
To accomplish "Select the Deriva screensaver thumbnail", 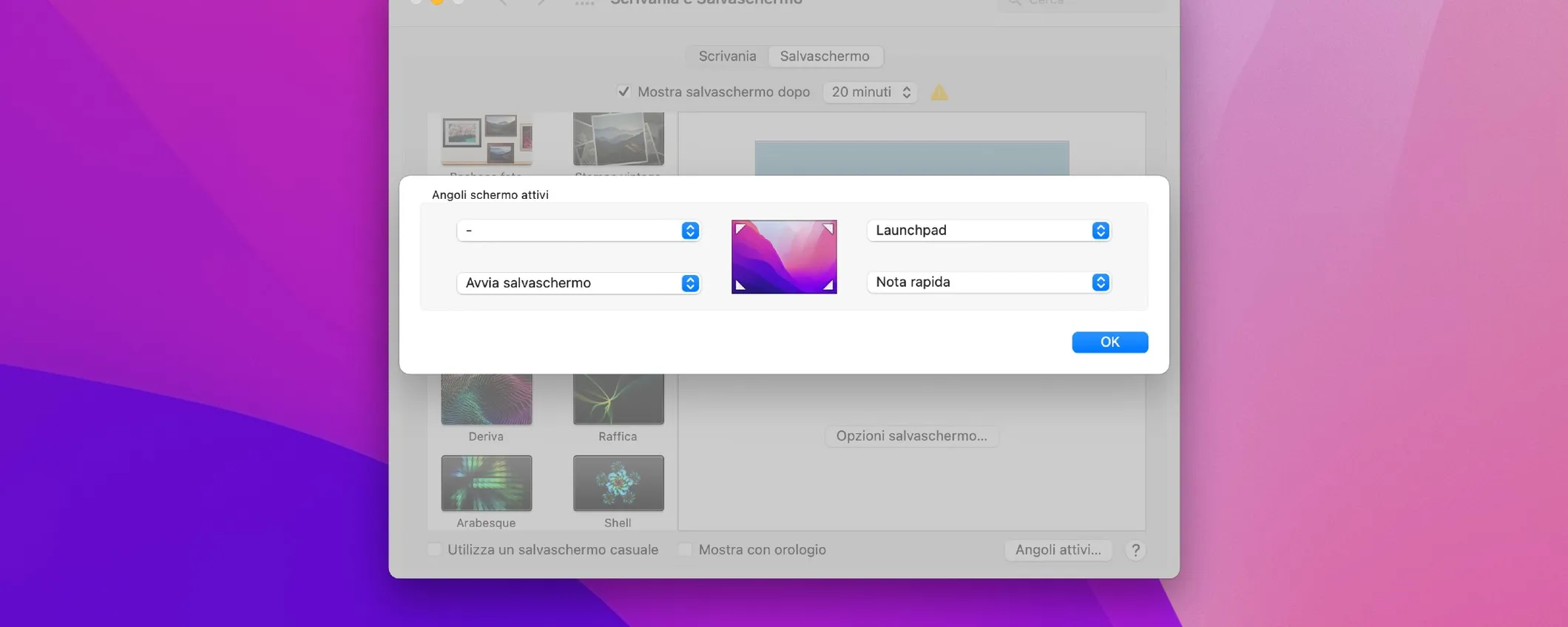I will point(487,399).
